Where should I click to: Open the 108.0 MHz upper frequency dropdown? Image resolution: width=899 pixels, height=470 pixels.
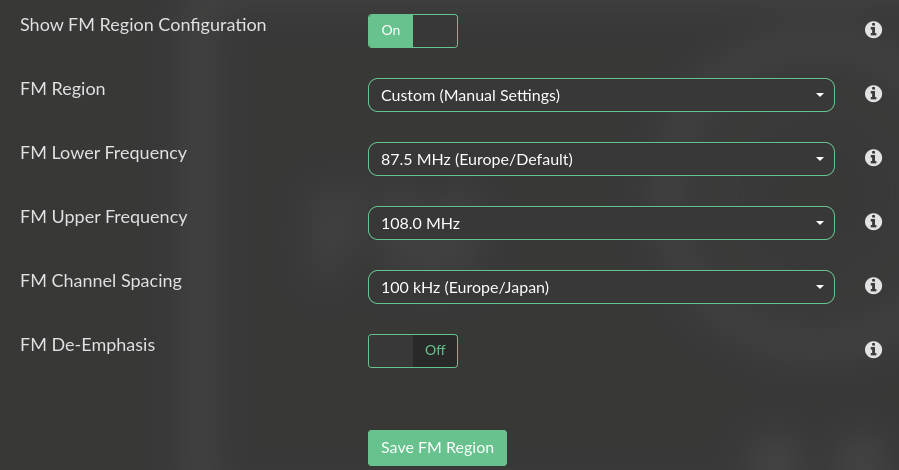tap(601, 223)
